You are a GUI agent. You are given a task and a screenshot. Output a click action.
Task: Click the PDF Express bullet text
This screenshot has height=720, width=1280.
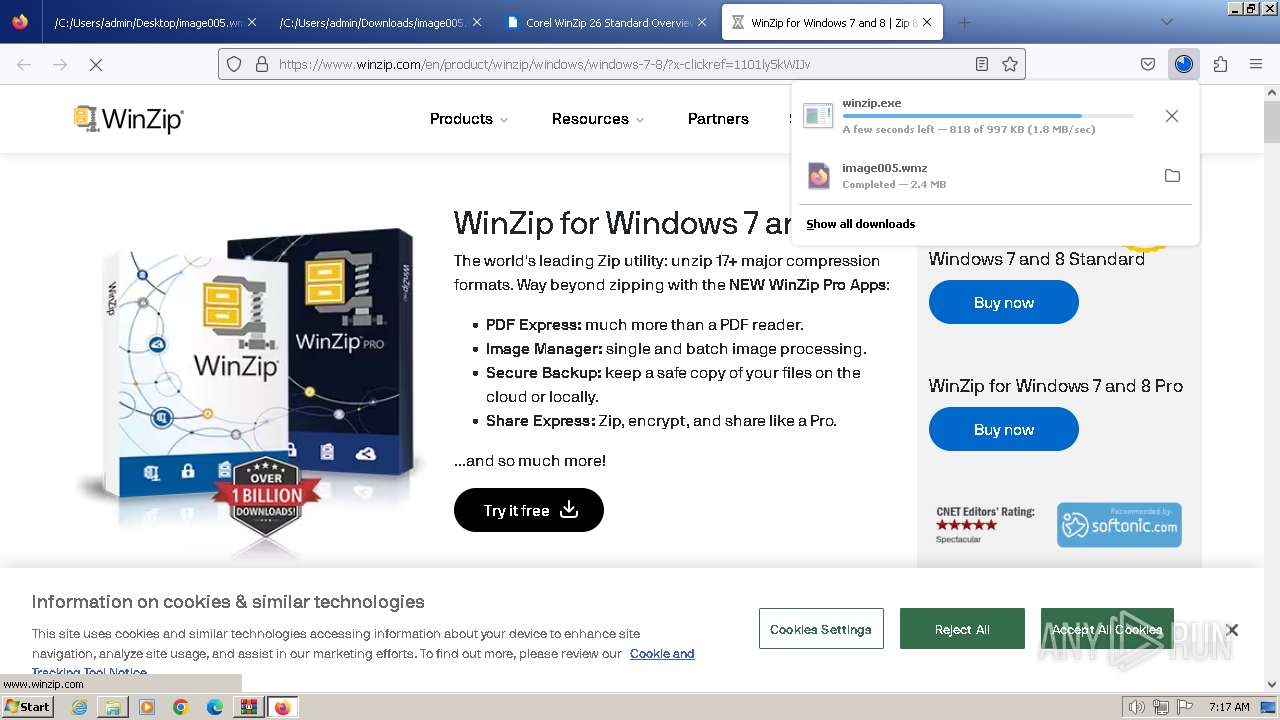[645, 325]
